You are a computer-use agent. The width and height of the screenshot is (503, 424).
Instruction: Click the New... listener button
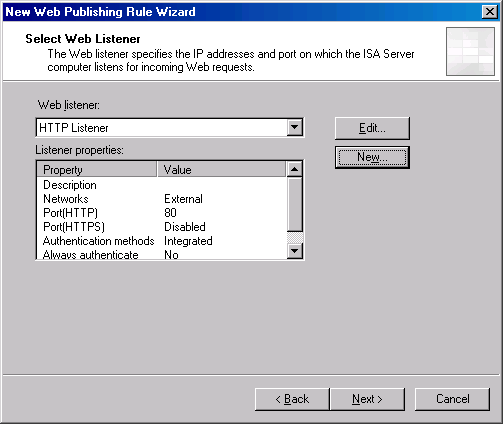click(x=372, y=157)
